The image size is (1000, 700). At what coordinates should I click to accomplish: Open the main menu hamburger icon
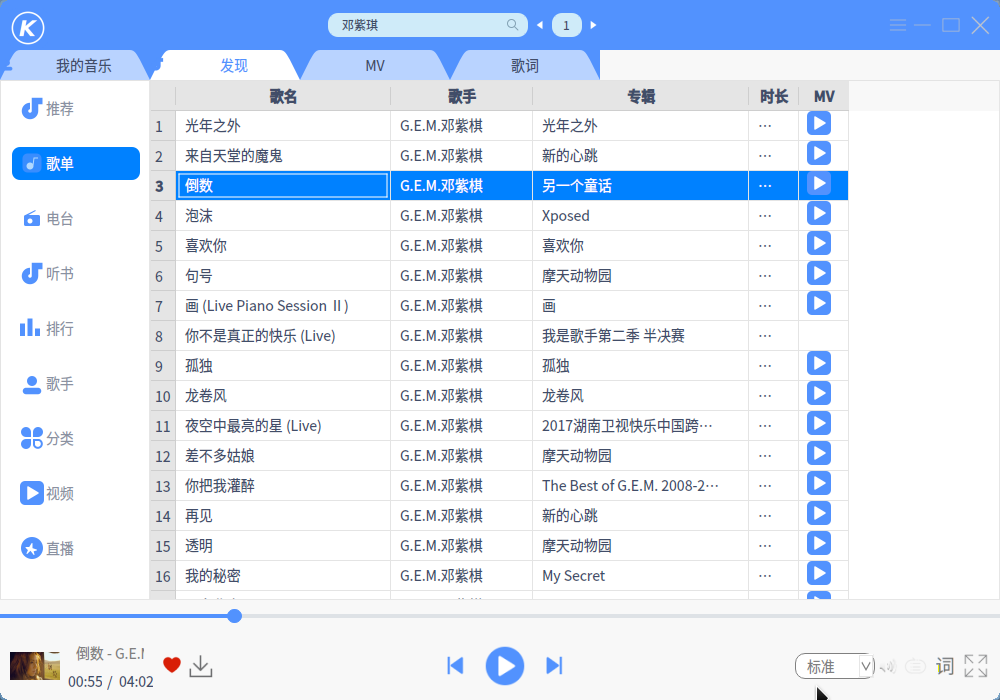(898, 26)
